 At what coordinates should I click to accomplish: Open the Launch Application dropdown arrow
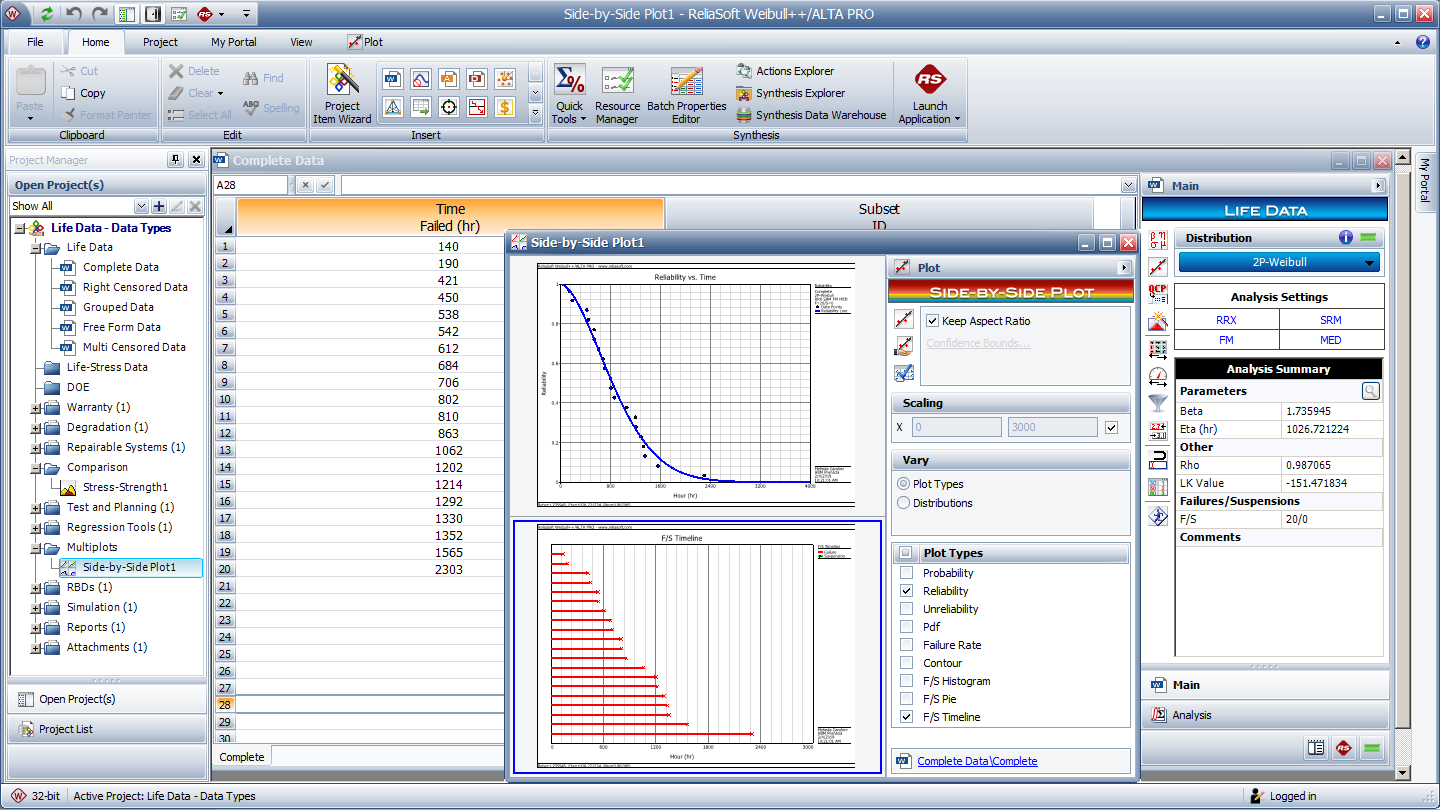click(957, 120)
